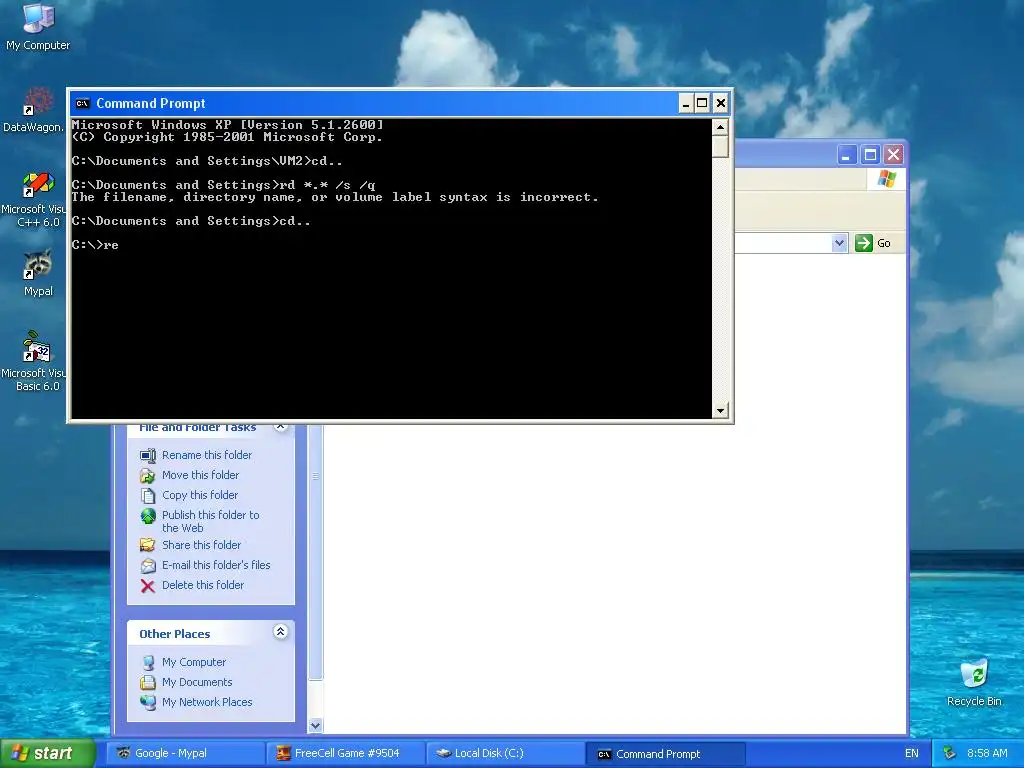Click the Rename this folder icon
This screenshot has width=1024, height=768.
pyautogui.click(x=148, y=455)
